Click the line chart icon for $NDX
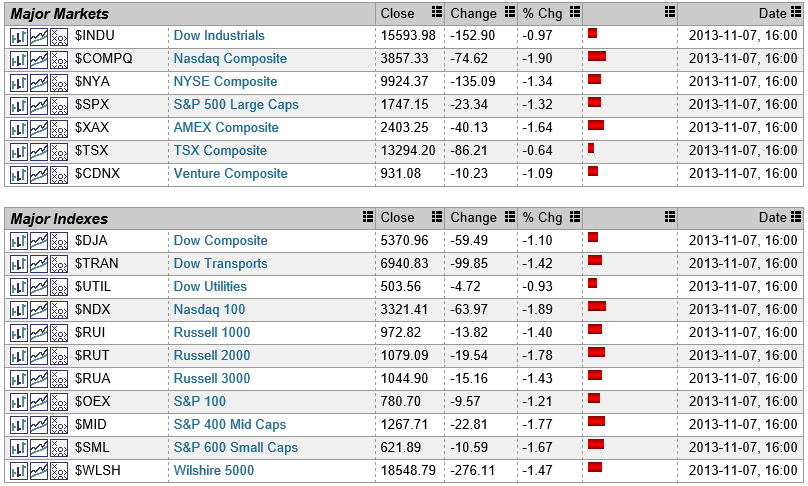808x486 pixels. click(x=39, y=310)
